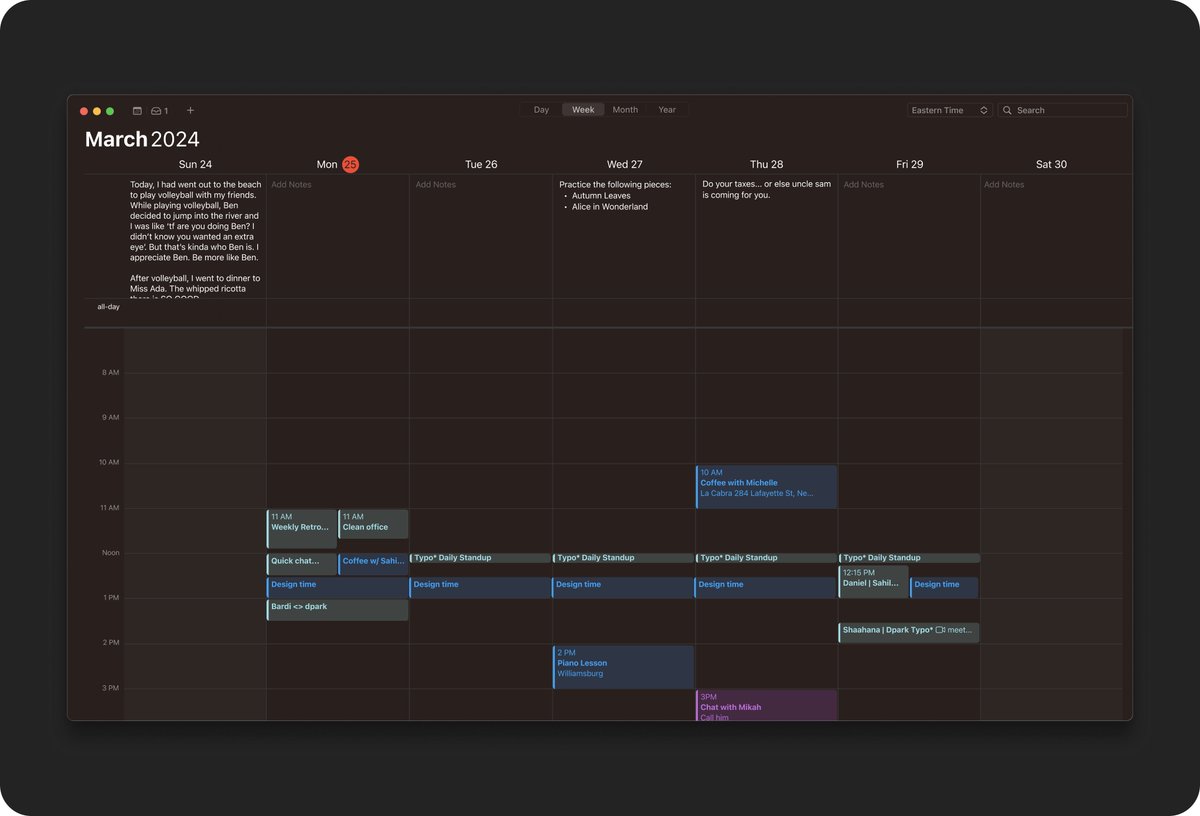Image resolution: width=1200 pixels, height=816 pixels.
Task: Open the Bardi <> dpark event
Action: (x=337, y=609)
